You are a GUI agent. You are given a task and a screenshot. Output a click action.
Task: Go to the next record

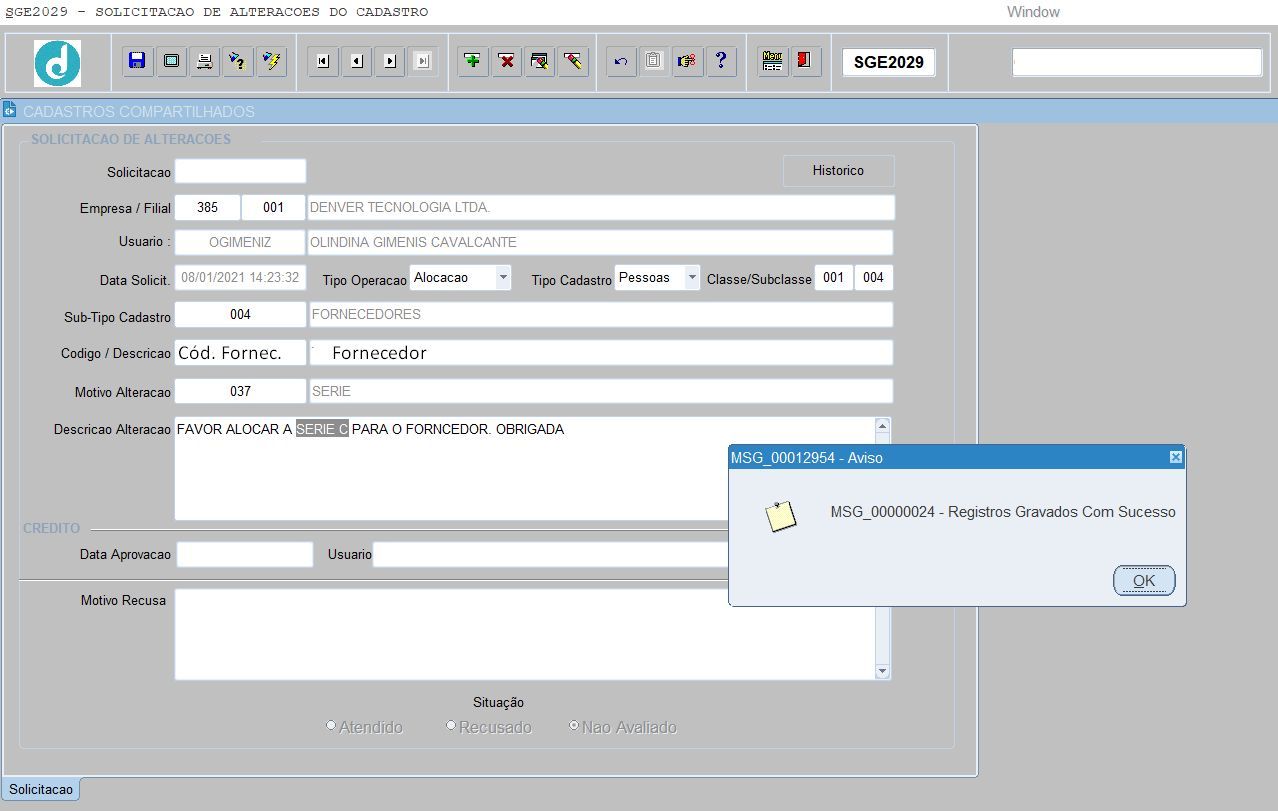[x=390, y=61]
